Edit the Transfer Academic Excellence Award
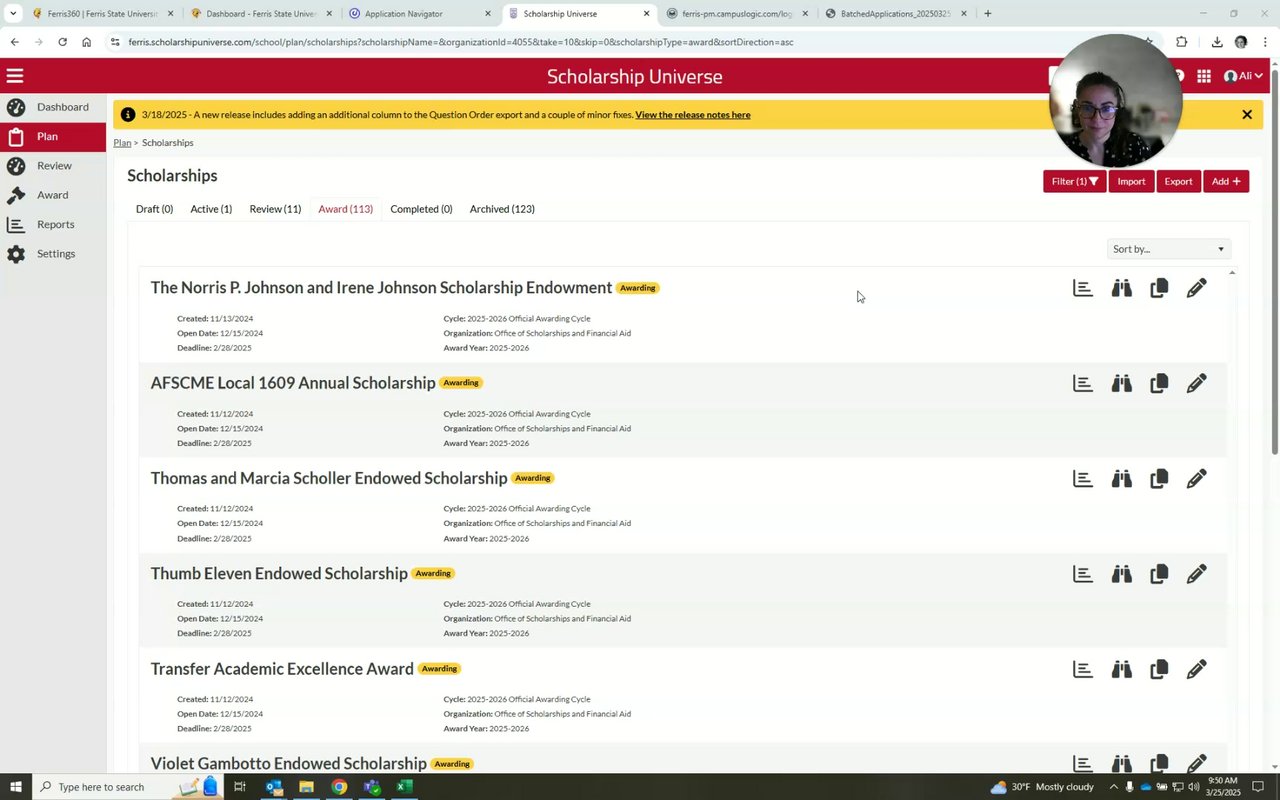 pyautogui.click(x=1196, y=669)
